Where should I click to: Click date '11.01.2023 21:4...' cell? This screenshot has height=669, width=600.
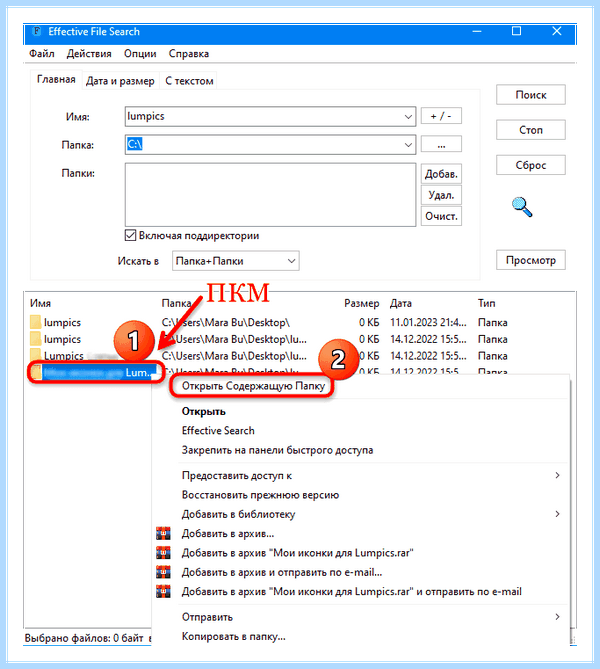click(428, 323)
